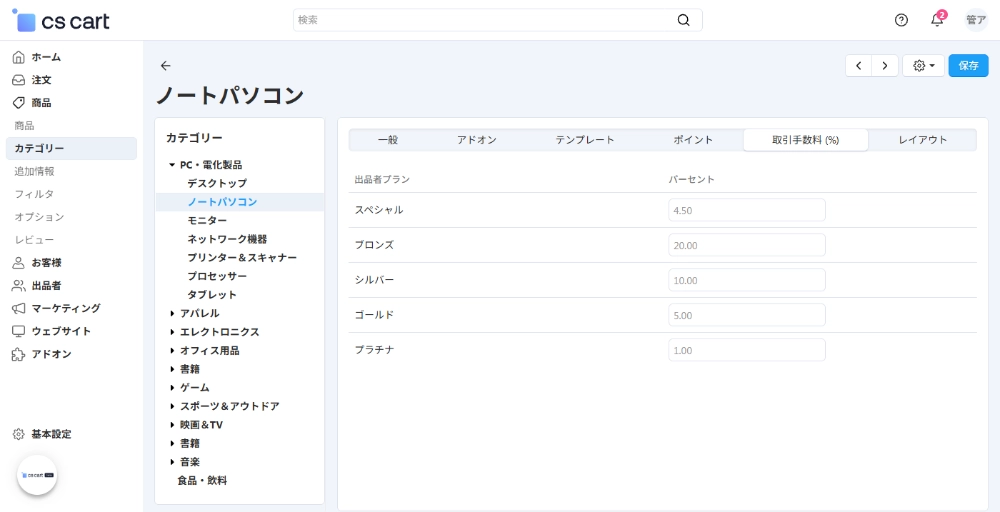Click the search magnifier icon
The image size is (1000, 512).
tap(683, 20)
